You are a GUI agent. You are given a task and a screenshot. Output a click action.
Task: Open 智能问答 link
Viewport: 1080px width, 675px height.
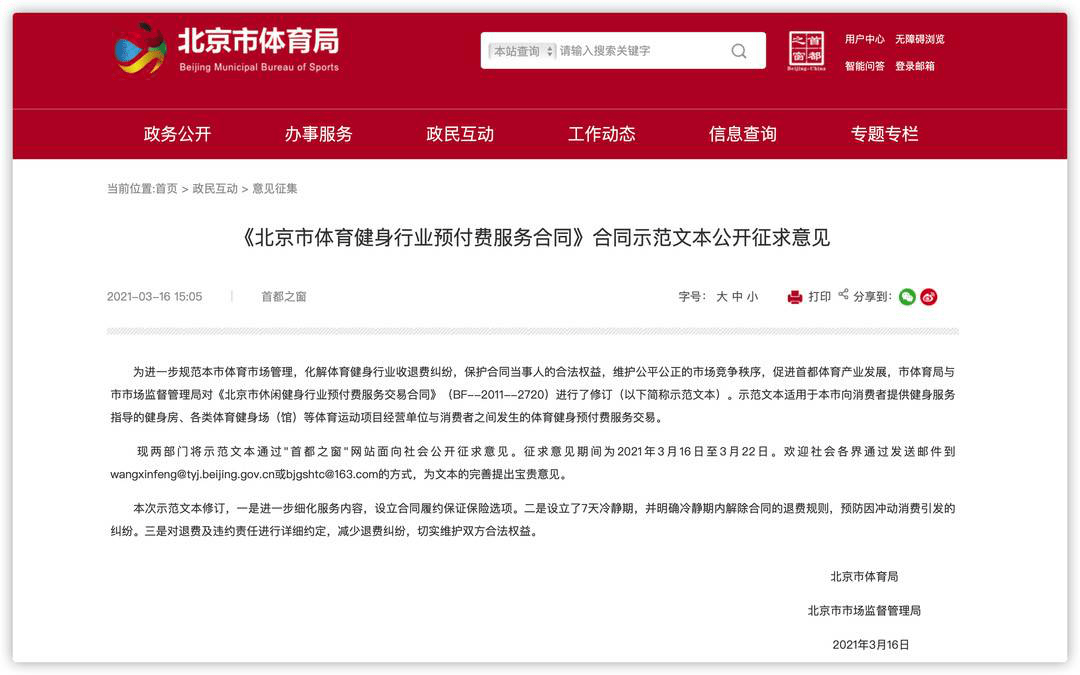(864, 66)
